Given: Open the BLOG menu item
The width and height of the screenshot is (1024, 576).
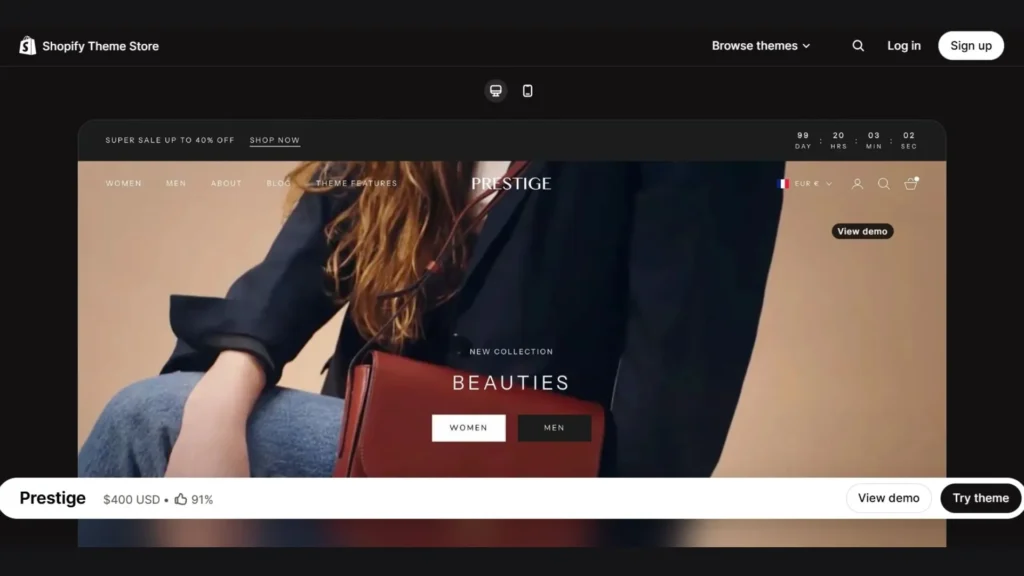Looking at the screenshot, I should coord(278,184).
